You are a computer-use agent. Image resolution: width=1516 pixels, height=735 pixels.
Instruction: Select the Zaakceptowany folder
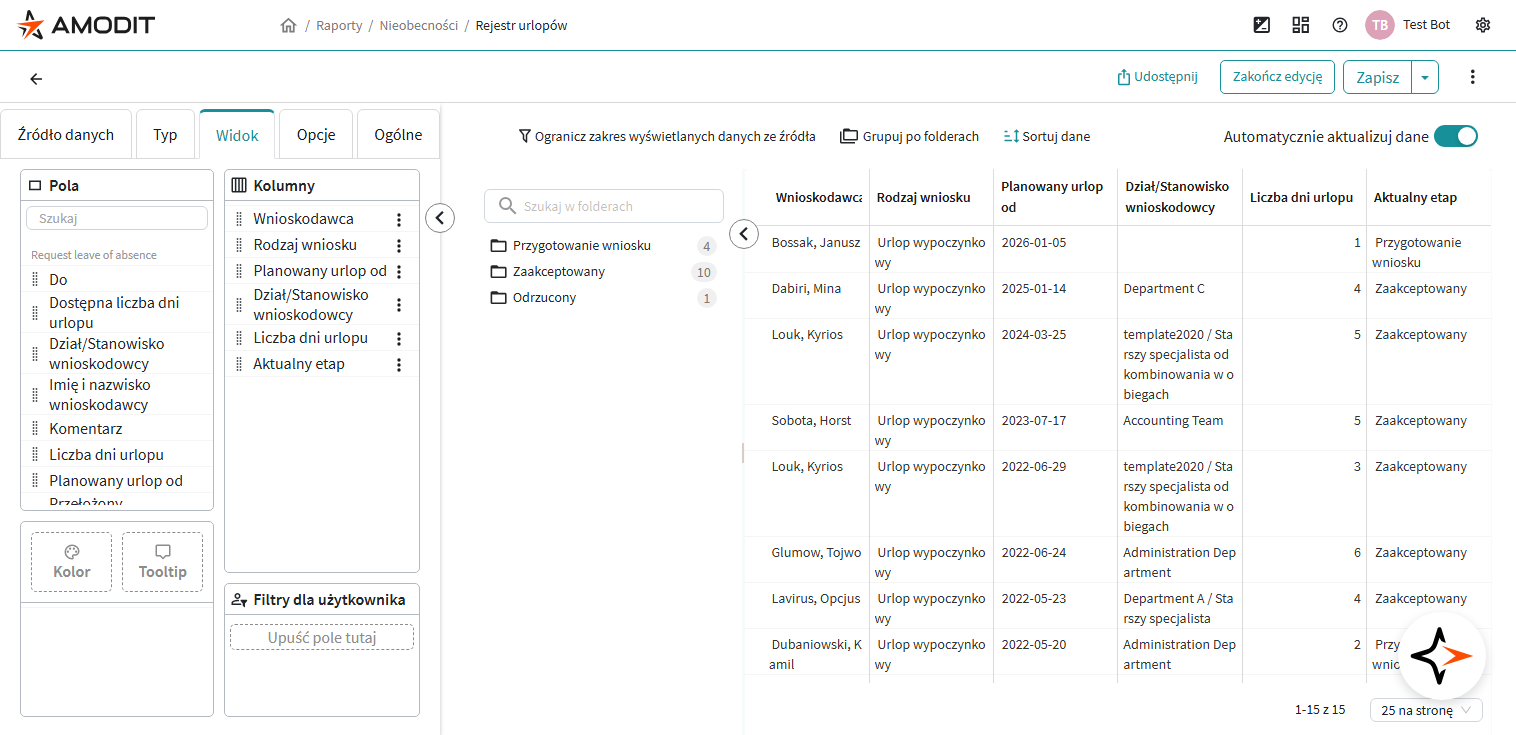point(558,272)
